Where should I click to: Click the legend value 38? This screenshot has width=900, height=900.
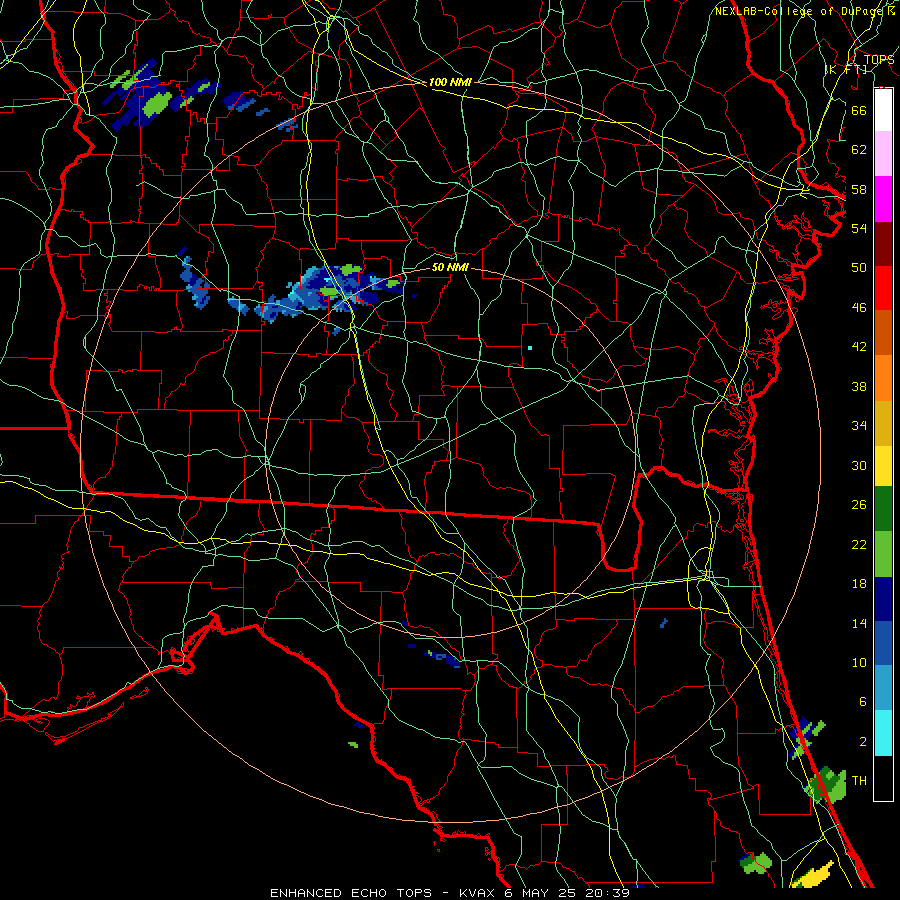tap(859, 386)
